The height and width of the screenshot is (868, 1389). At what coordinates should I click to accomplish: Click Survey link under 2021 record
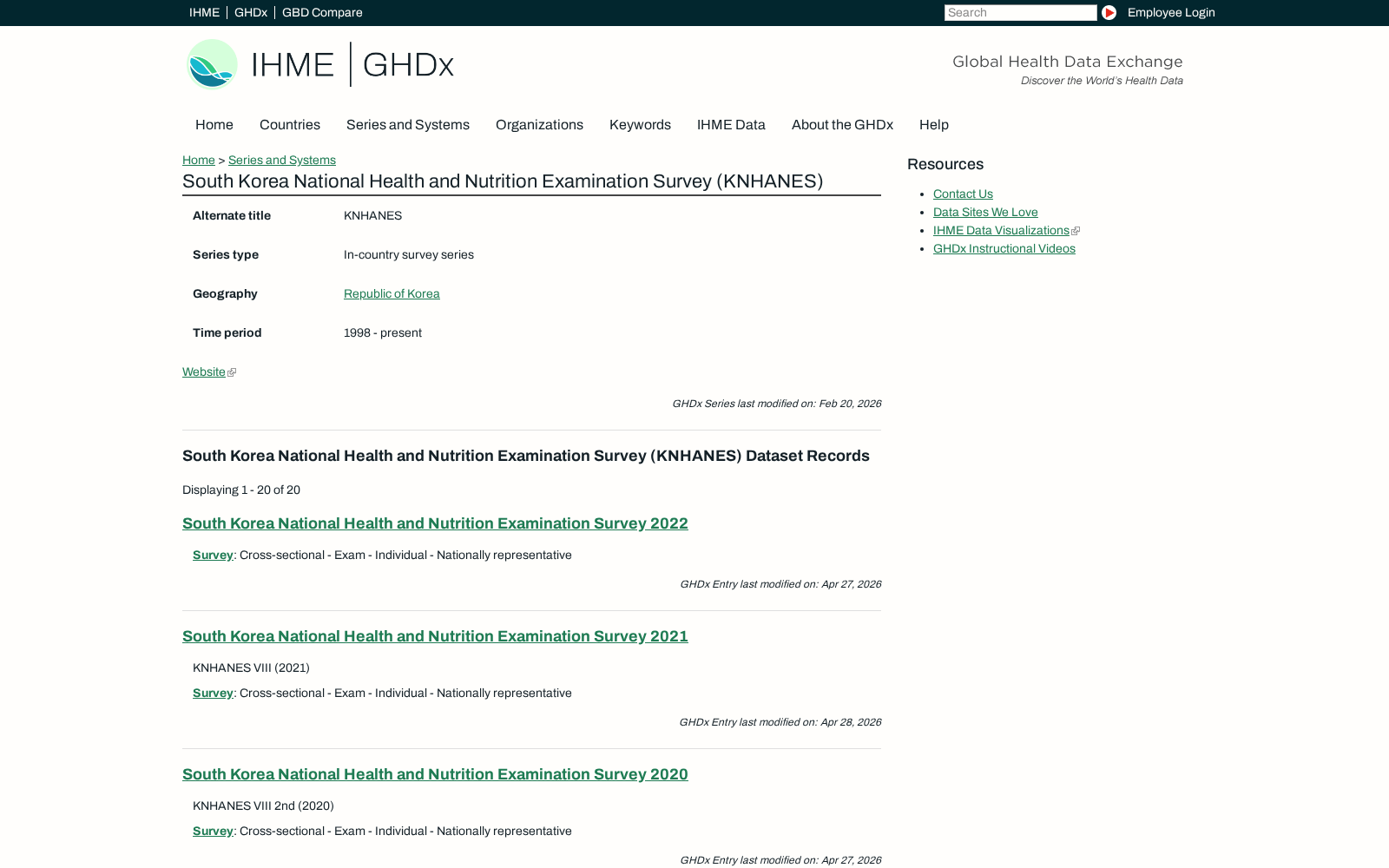213,693
